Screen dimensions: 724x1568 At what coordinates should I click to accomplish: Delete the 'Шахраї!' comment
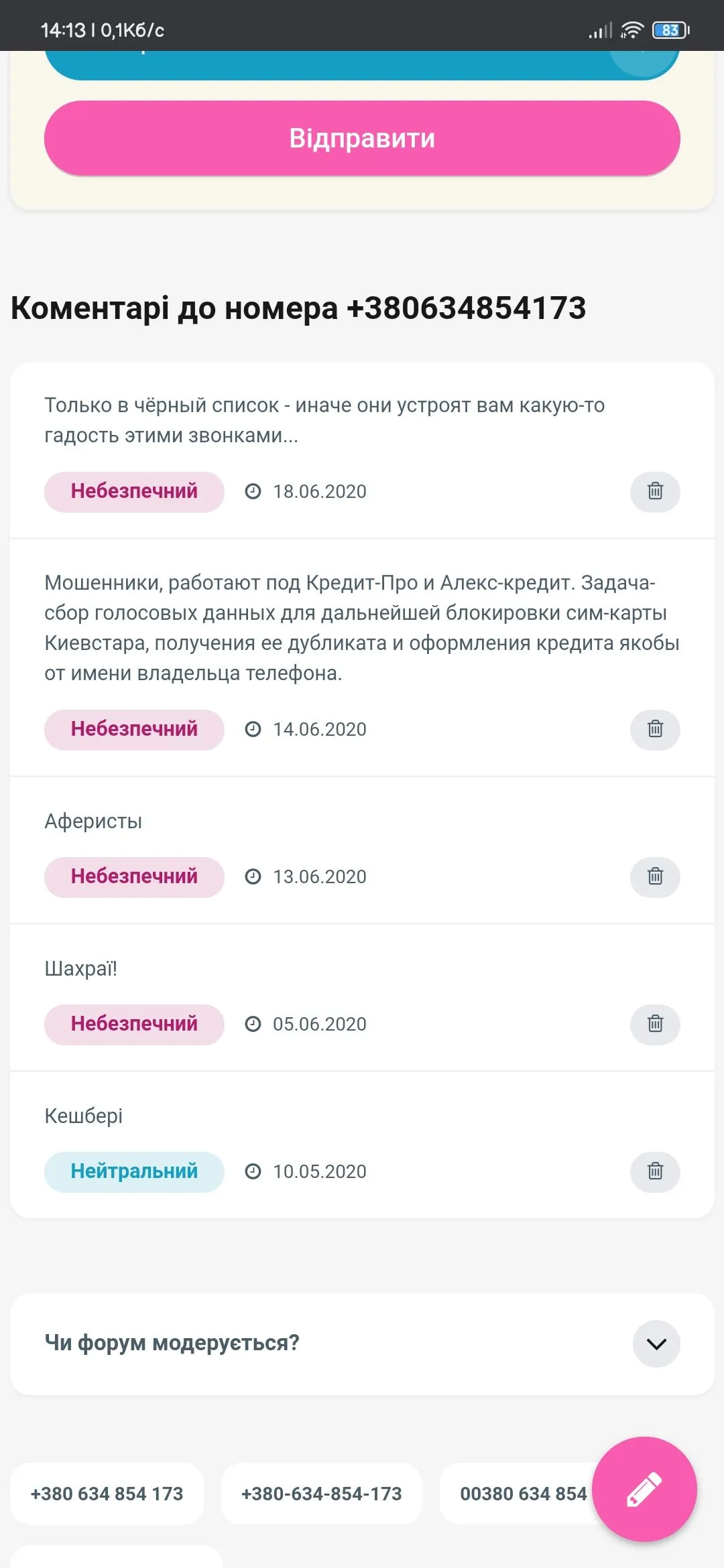point(654,1024)
